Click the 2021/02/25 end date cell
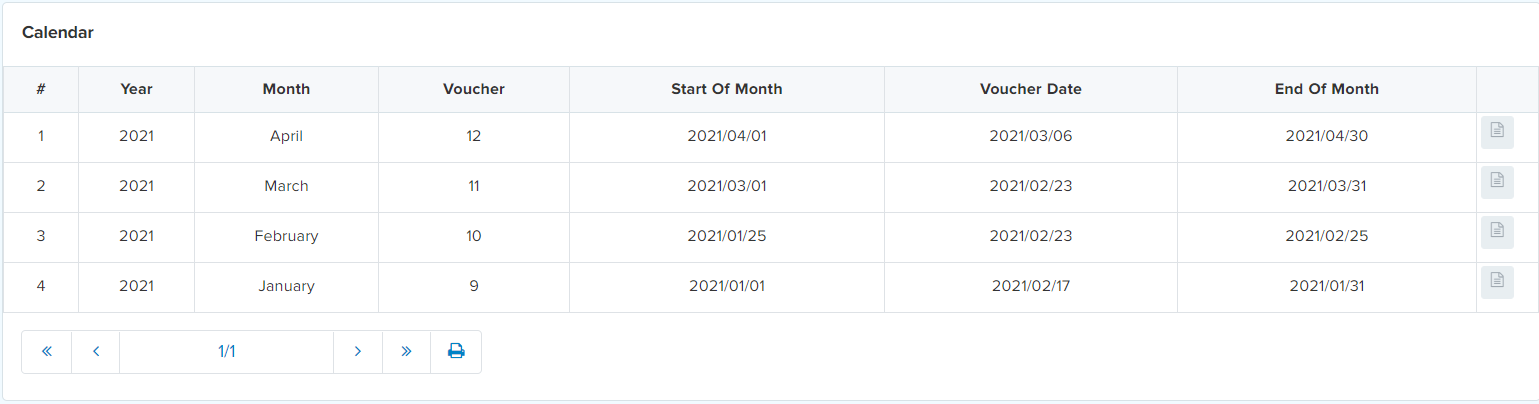 pyautogui.click(x=1327, y=236)
